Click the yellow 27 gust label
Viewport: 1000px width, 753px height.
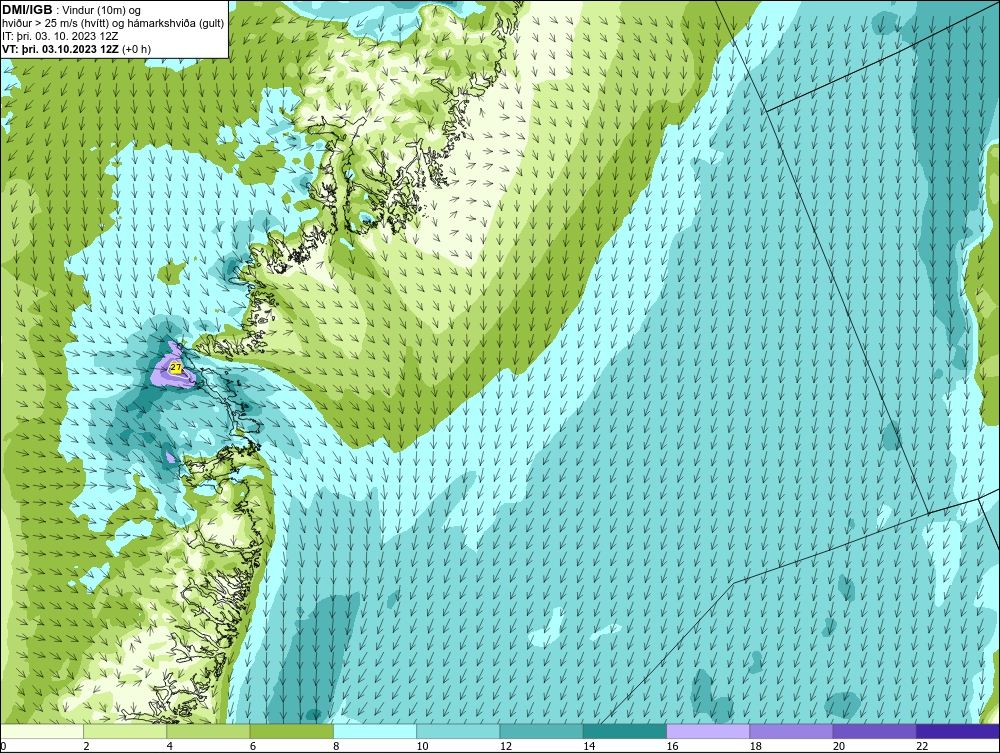point(176,368)
